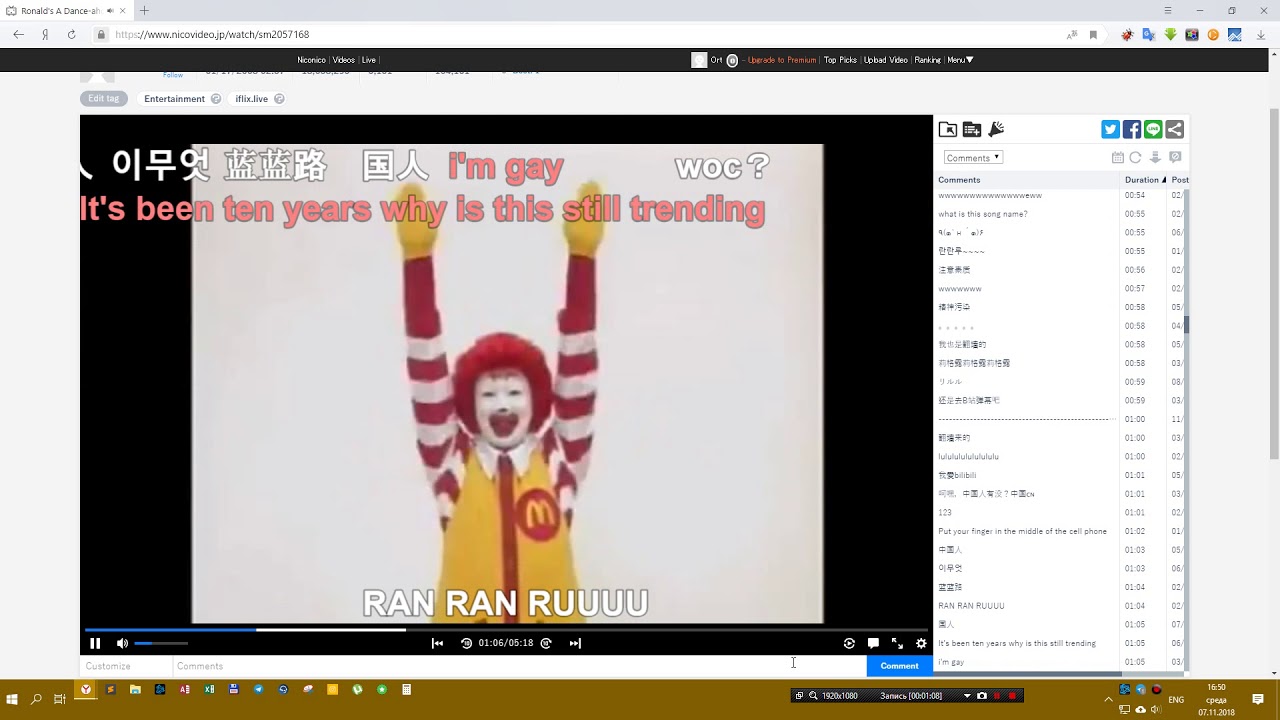Open the comment NG filter icon
The height and width of the screenshot is (720, 1280).
click(x=1175, y=158)
